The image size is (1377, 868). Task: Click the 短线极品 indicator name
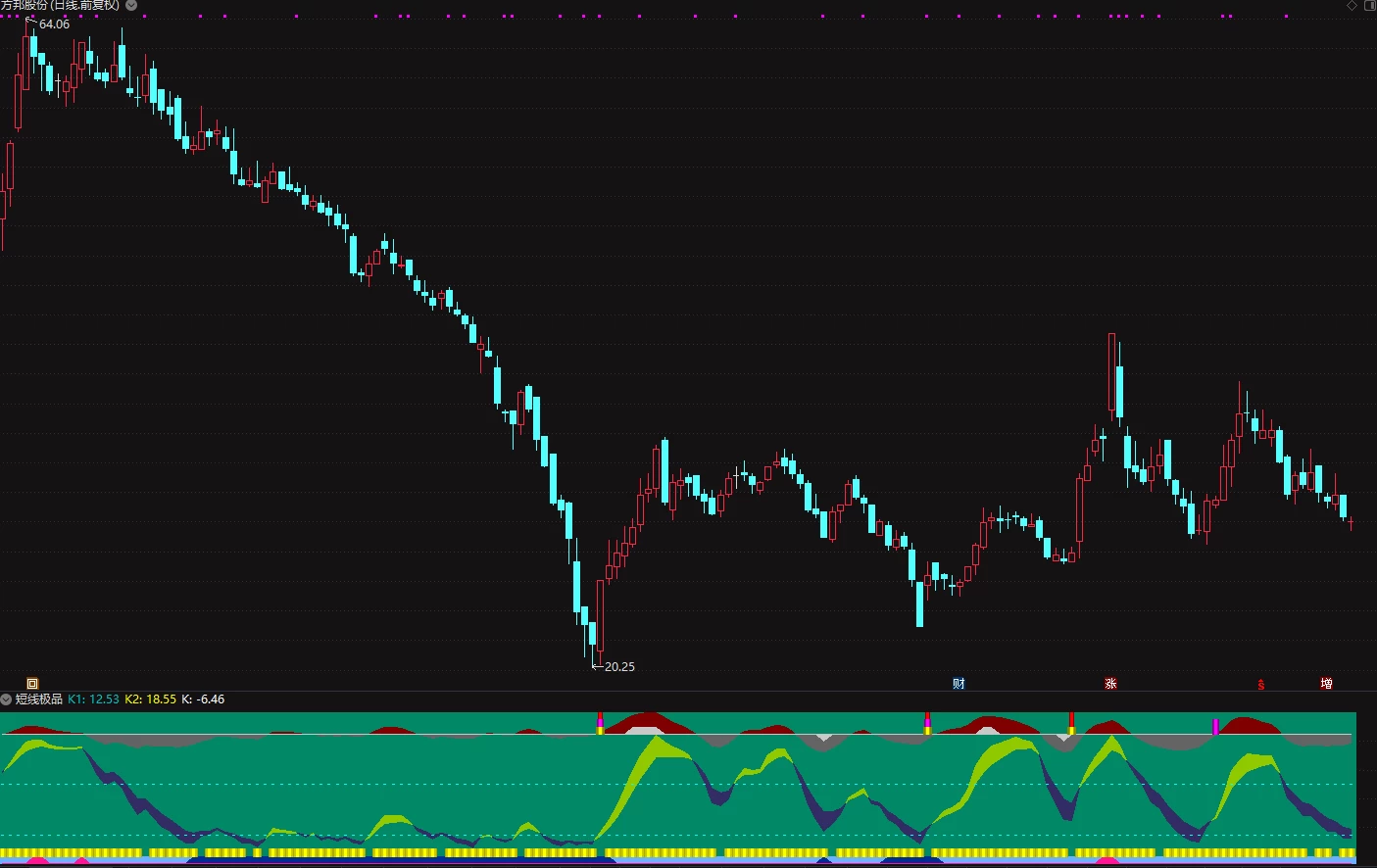click(39, 699)
